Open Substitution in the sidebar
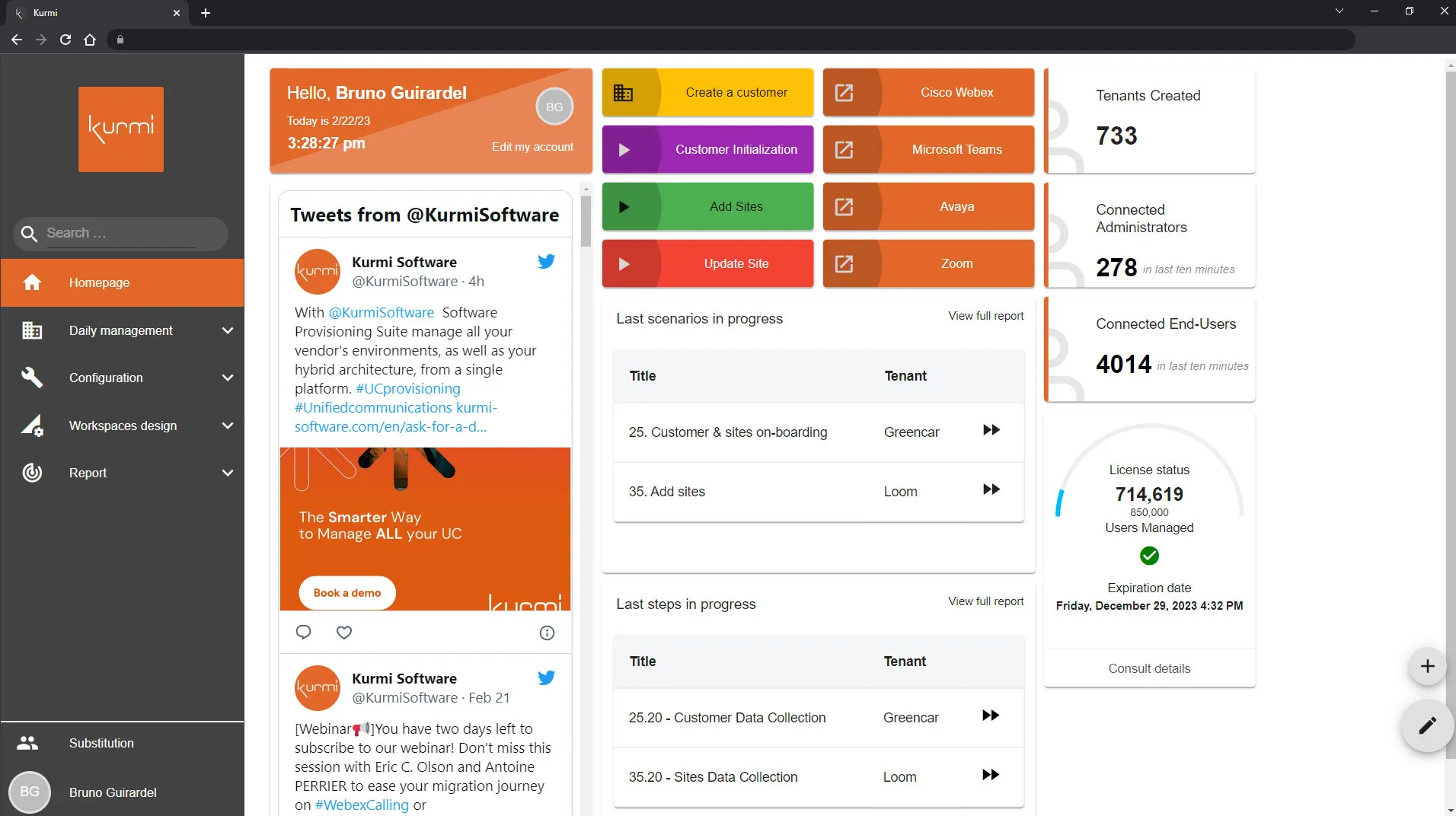 coord(122,743)
